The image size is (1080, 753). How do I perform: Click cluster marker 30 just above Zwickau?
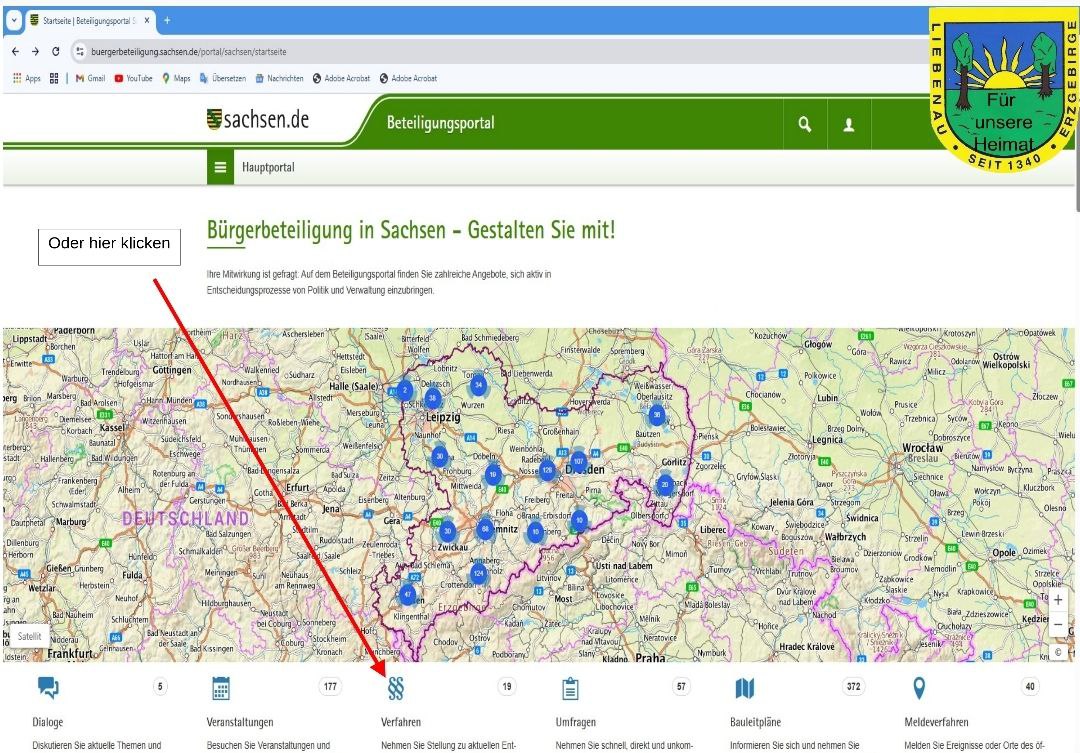point(448,530)
